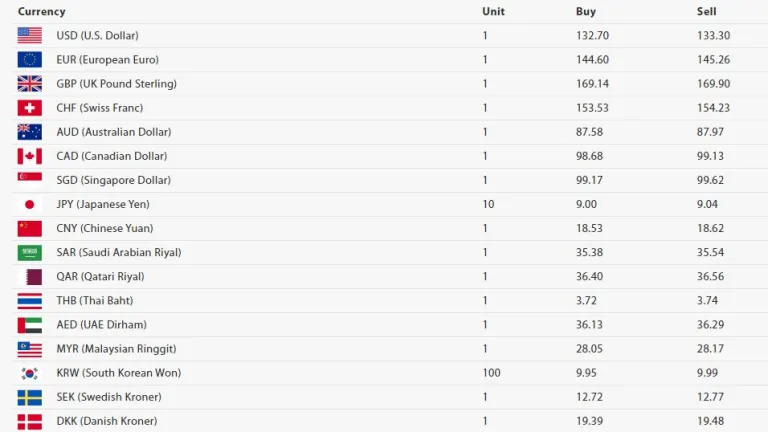This screenshot has width=768, height=432.
Task: Click the Unit column header
Action: click(493, 11)
